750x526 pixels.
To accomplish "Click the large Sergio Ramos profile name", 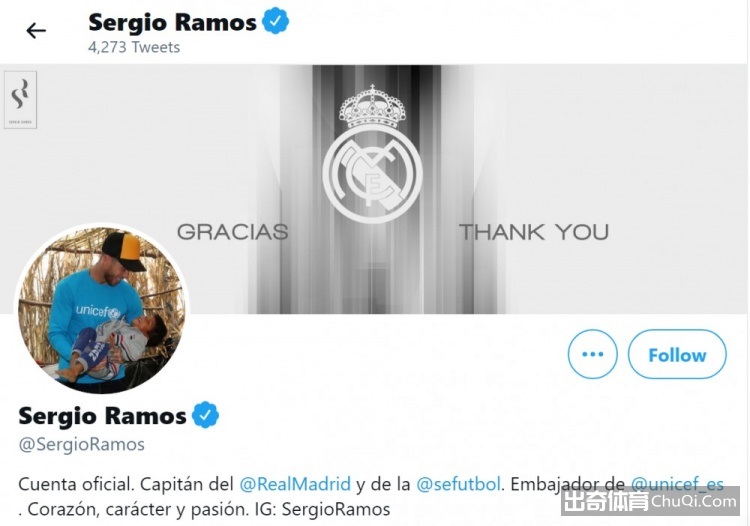I will pos(102,416).
